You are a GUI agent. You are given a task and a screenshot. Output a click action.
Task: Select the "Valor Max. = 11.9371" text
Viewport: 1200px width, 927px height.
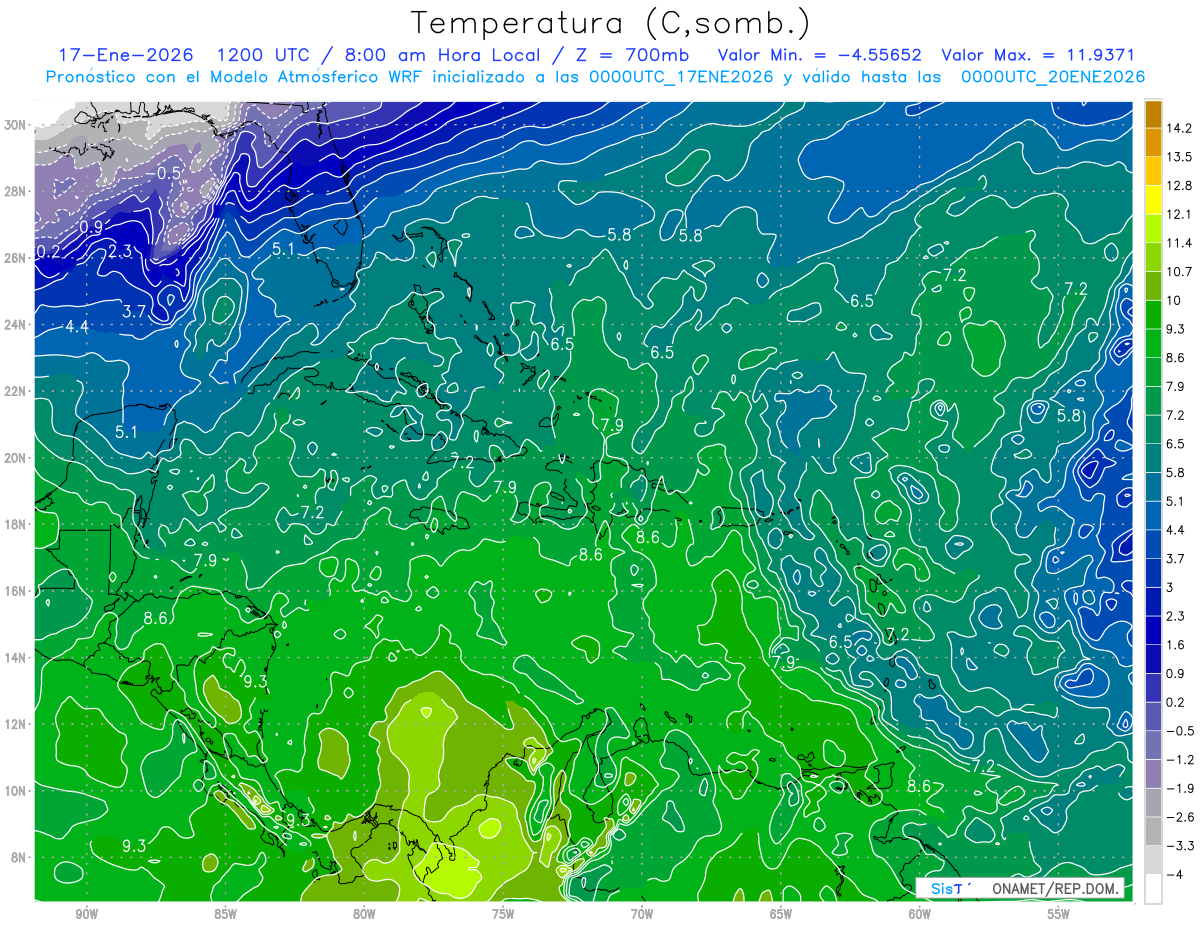click(x=1038, y=55)
